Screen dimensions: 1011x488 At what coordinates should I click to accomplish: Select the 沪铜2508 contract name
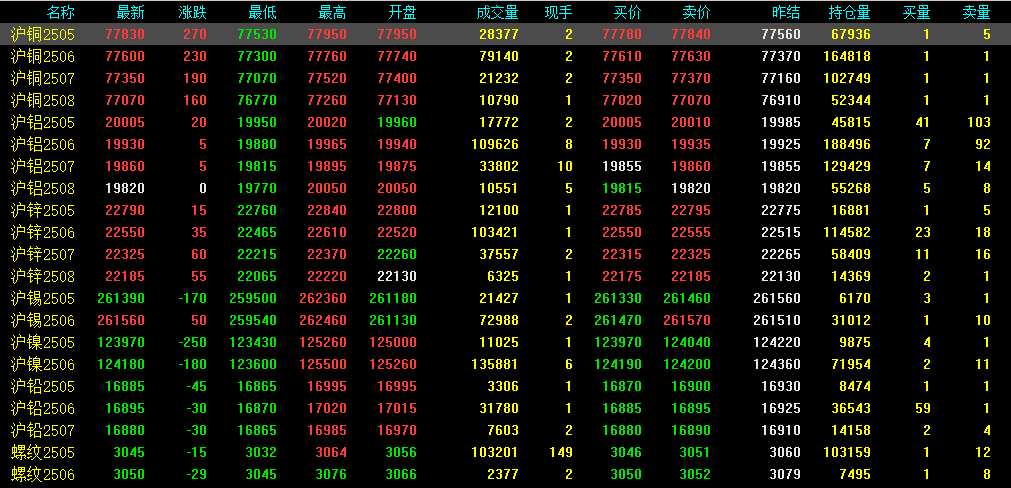[43, 101]
